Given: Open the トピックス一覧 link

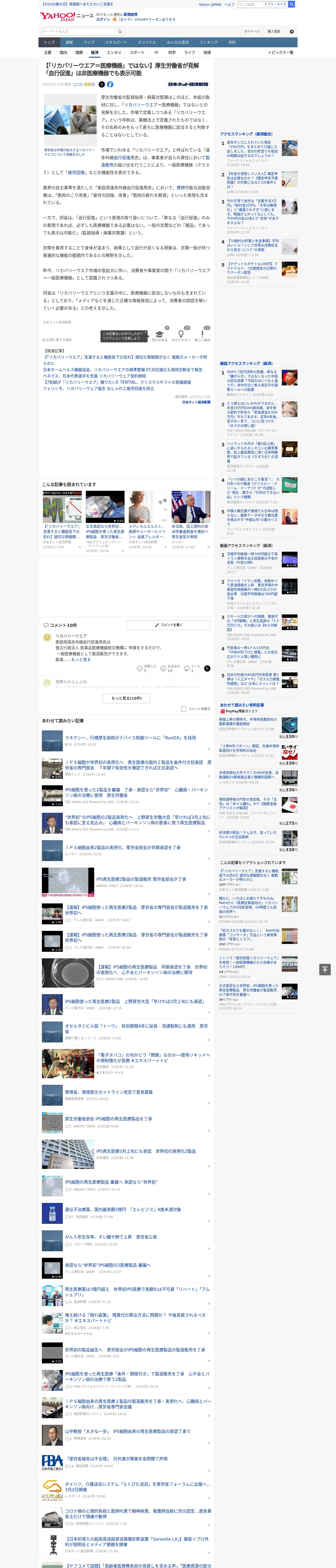Looking at the screenshot, I should click(x=281, y=52).
